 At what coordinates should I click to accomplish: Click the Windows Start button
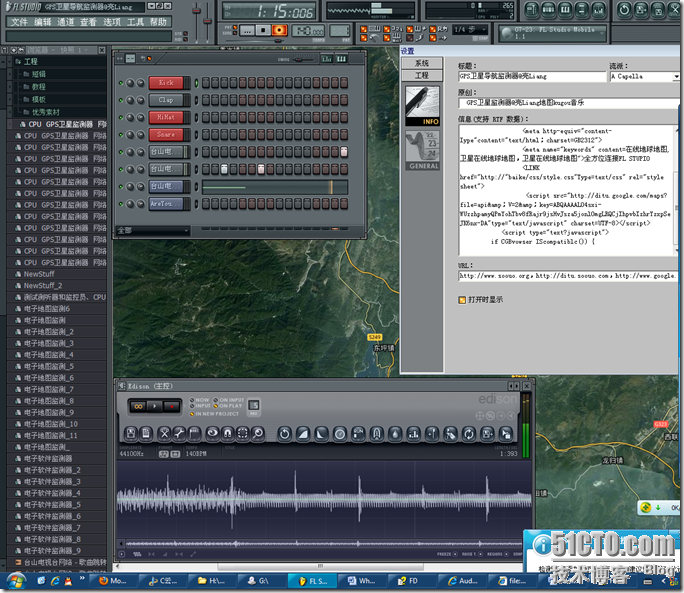[x=16, y=581]
